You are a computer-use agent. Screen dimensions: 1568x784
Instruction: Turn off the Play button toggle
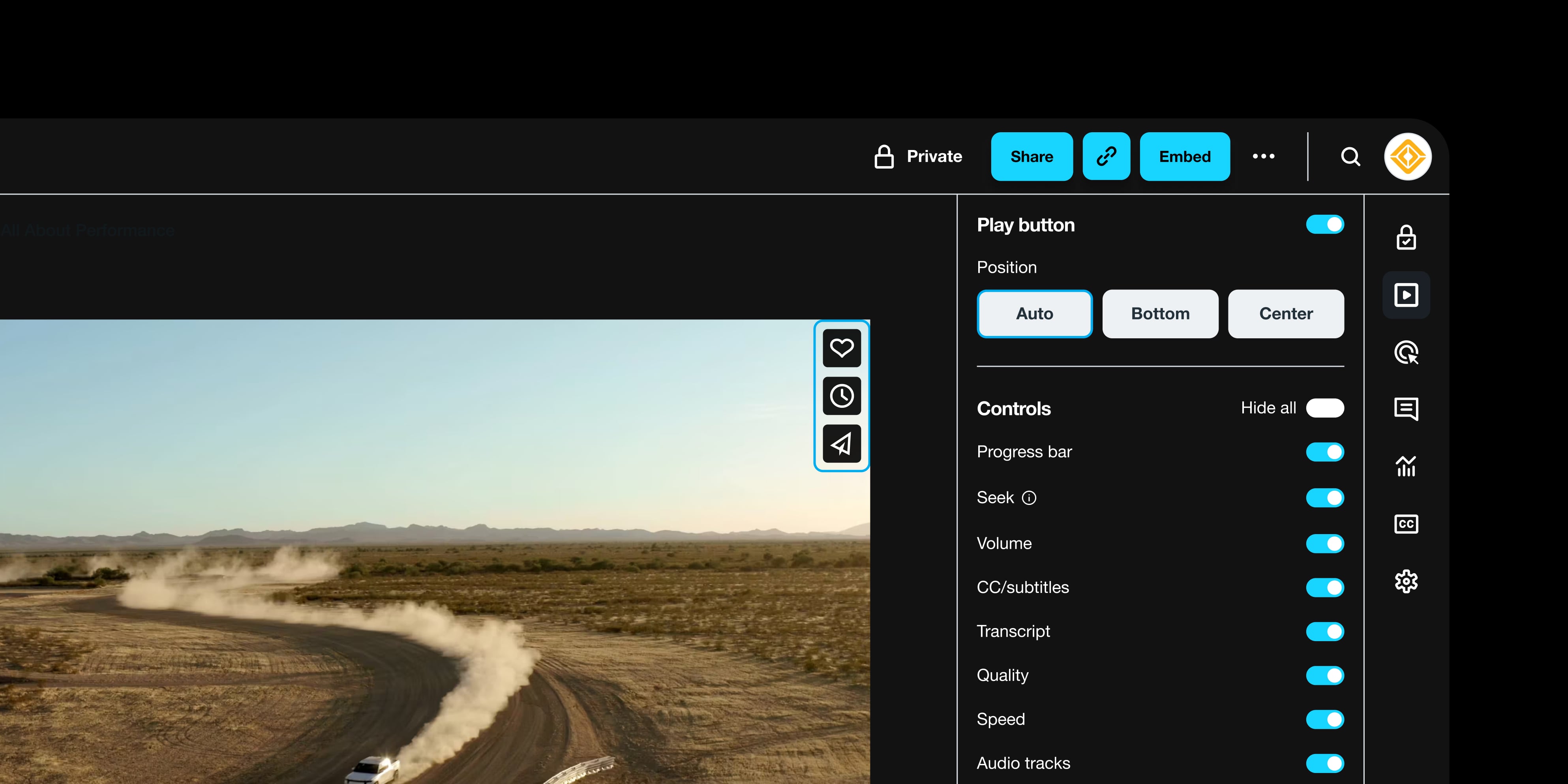tap(1325, 224)
